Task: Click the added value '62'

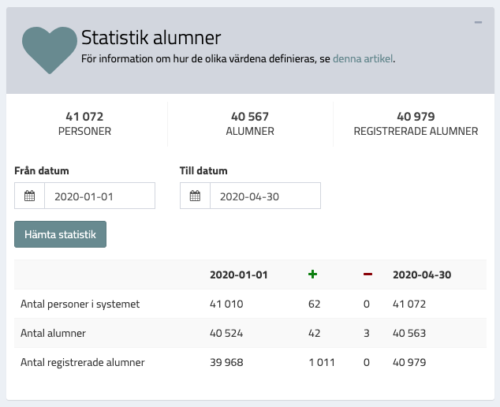Action: coord(314,304)
